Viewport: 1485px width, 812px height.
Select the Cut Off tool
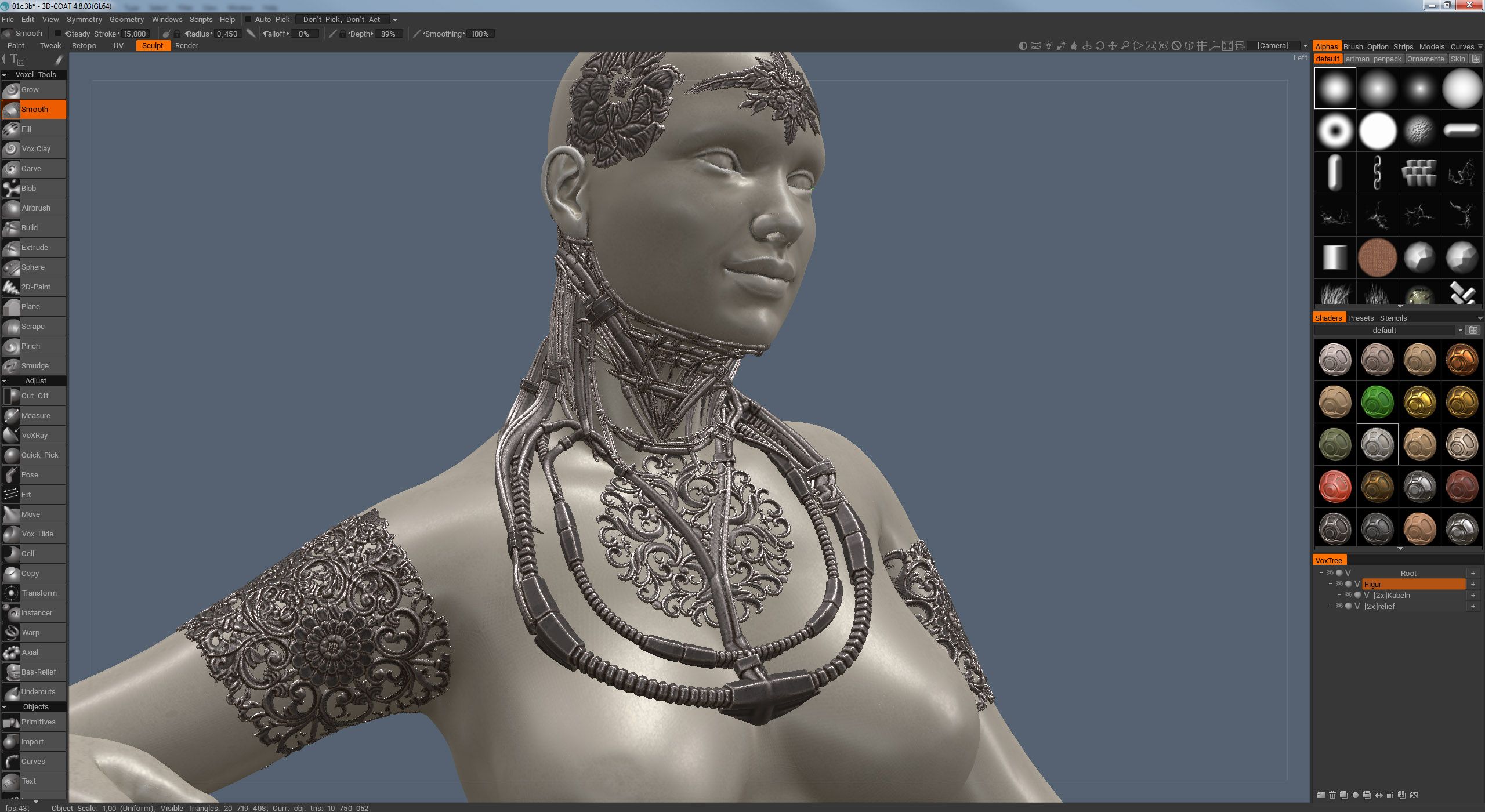click(x=34, y=396)
